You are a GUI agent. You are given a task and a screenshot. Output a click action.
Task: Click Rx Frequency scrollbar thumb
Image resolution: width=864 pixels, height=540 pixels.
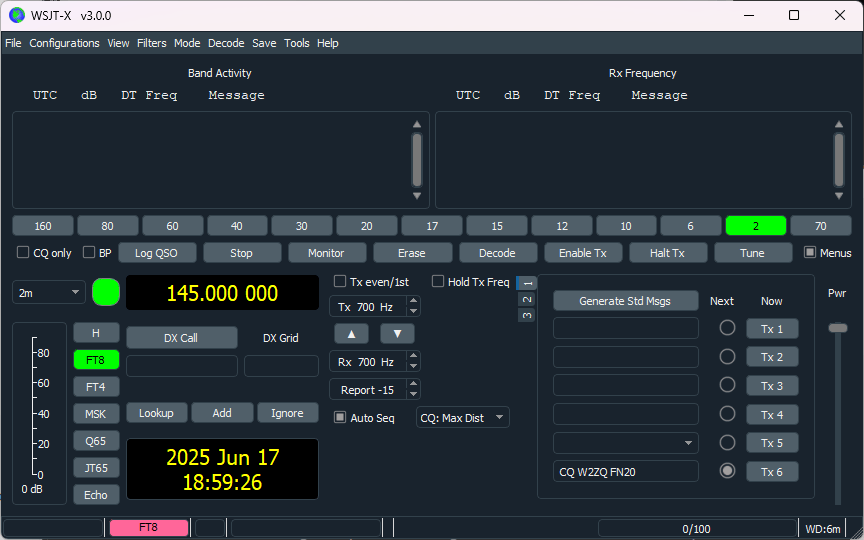[x=839, y=160]
